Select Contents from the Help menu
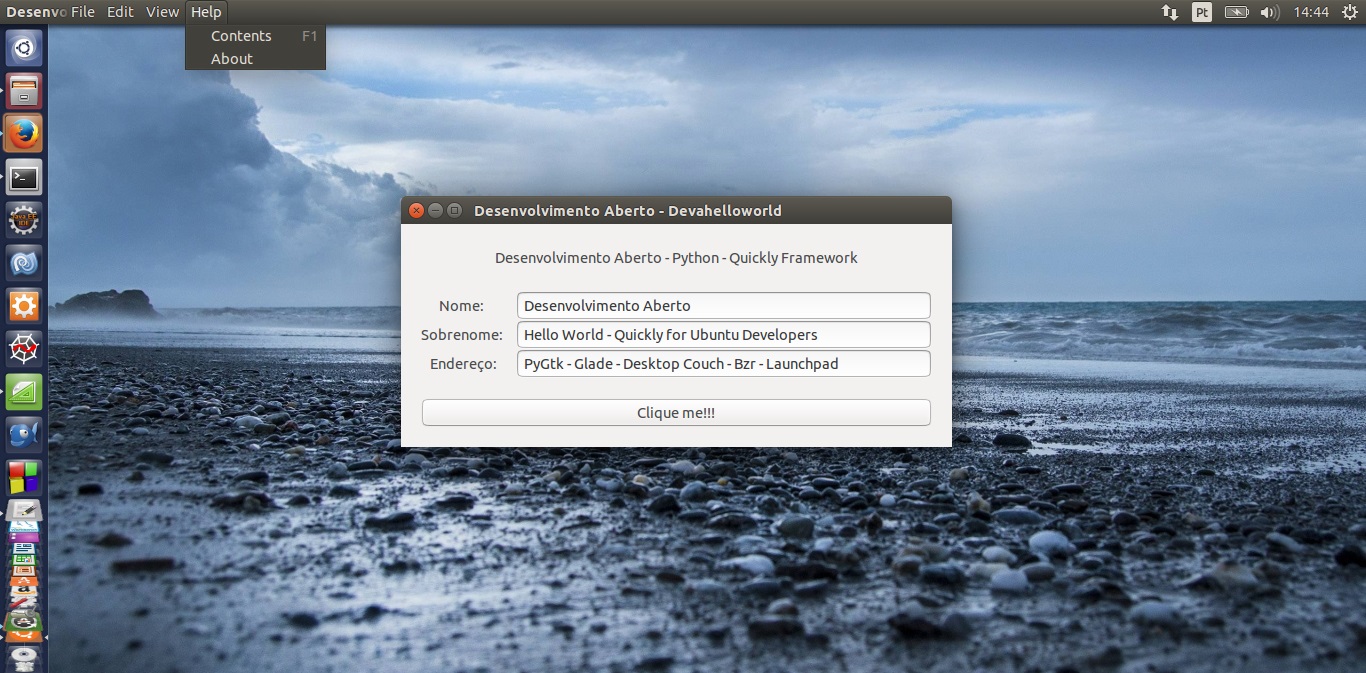Image resolution: width=1366 pixels, height=673 pixels. pos(241,36)
